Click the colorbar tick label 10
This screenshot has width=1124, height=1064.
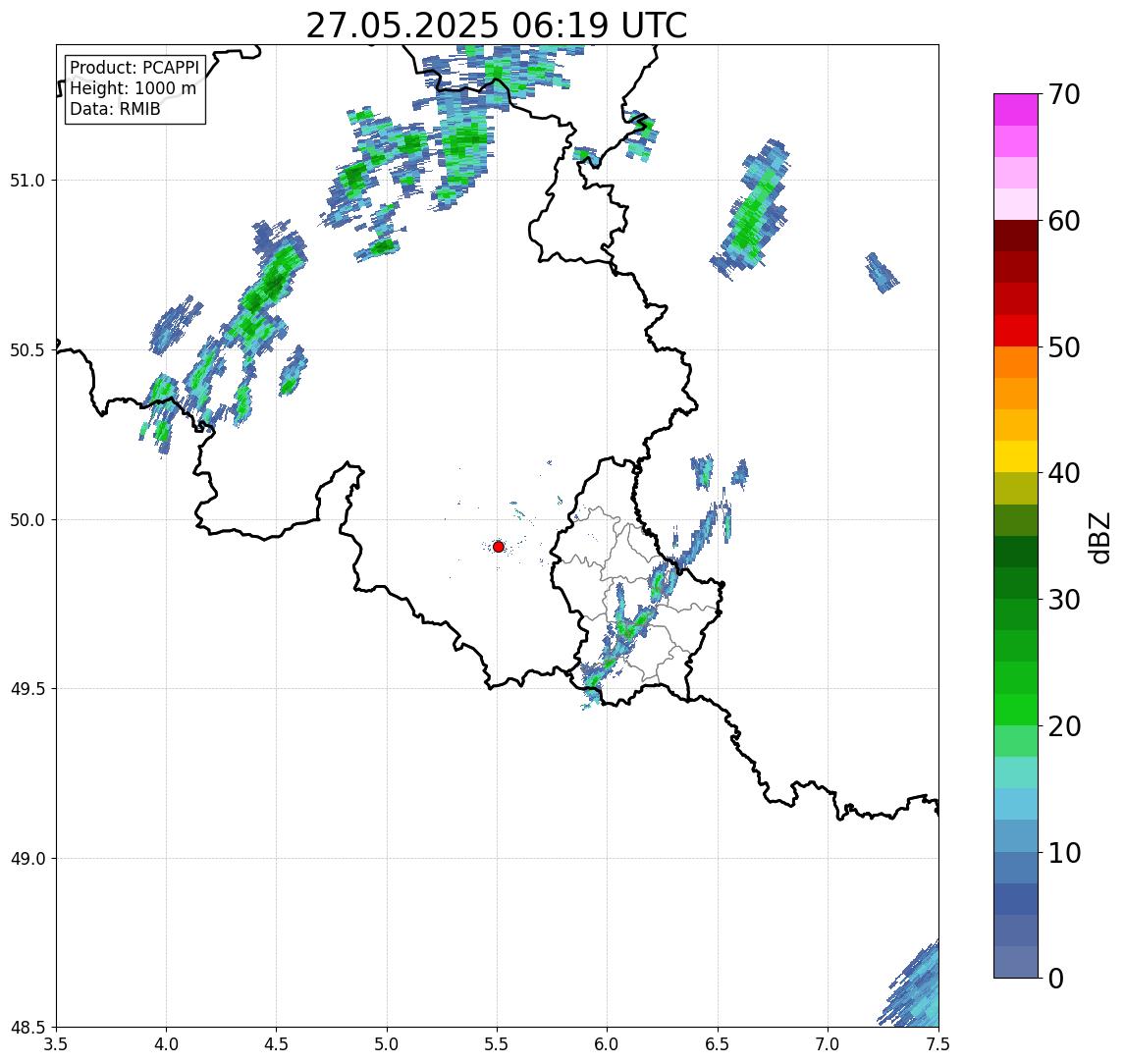(1063, 853)
